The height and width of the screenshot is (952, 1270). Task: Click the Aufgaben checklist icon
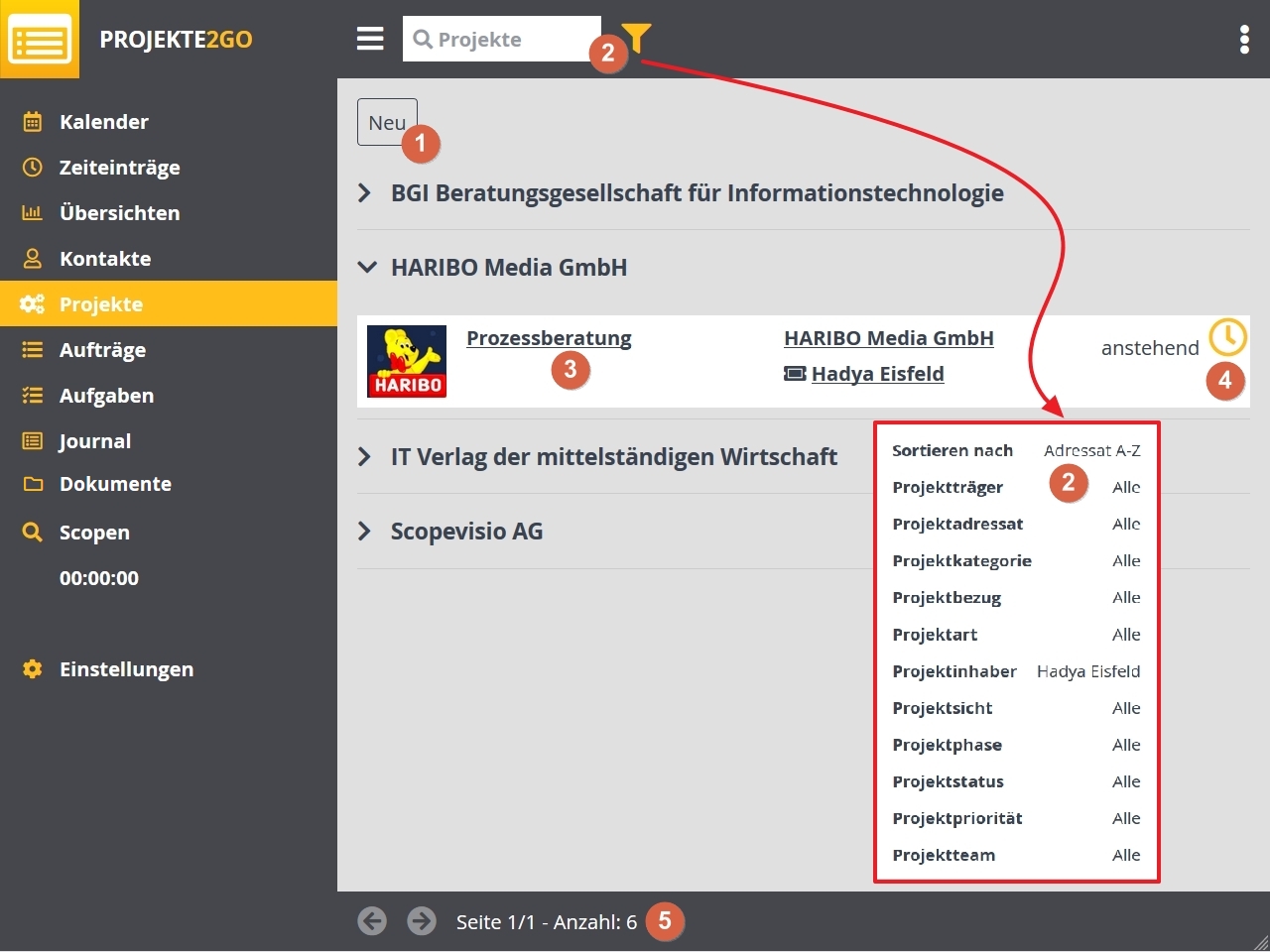pyautogui.click(x=33, y=396)
